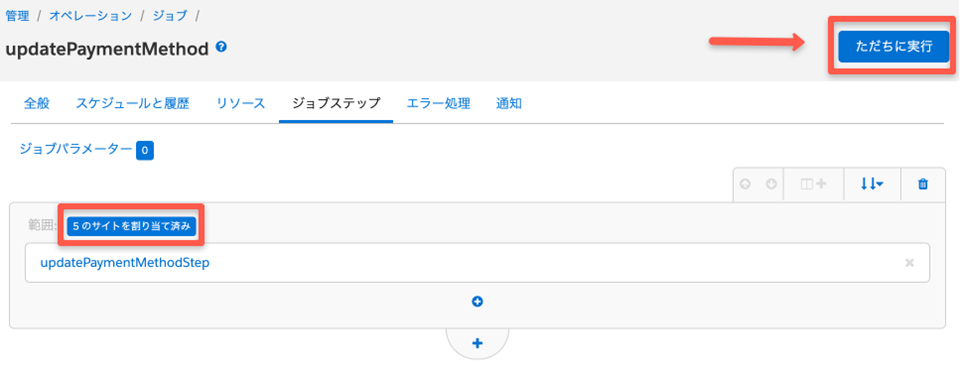Add a new flow with bottom plus button
The height and width of the screenshot is (376, 960).
click(x=478, y=344)
